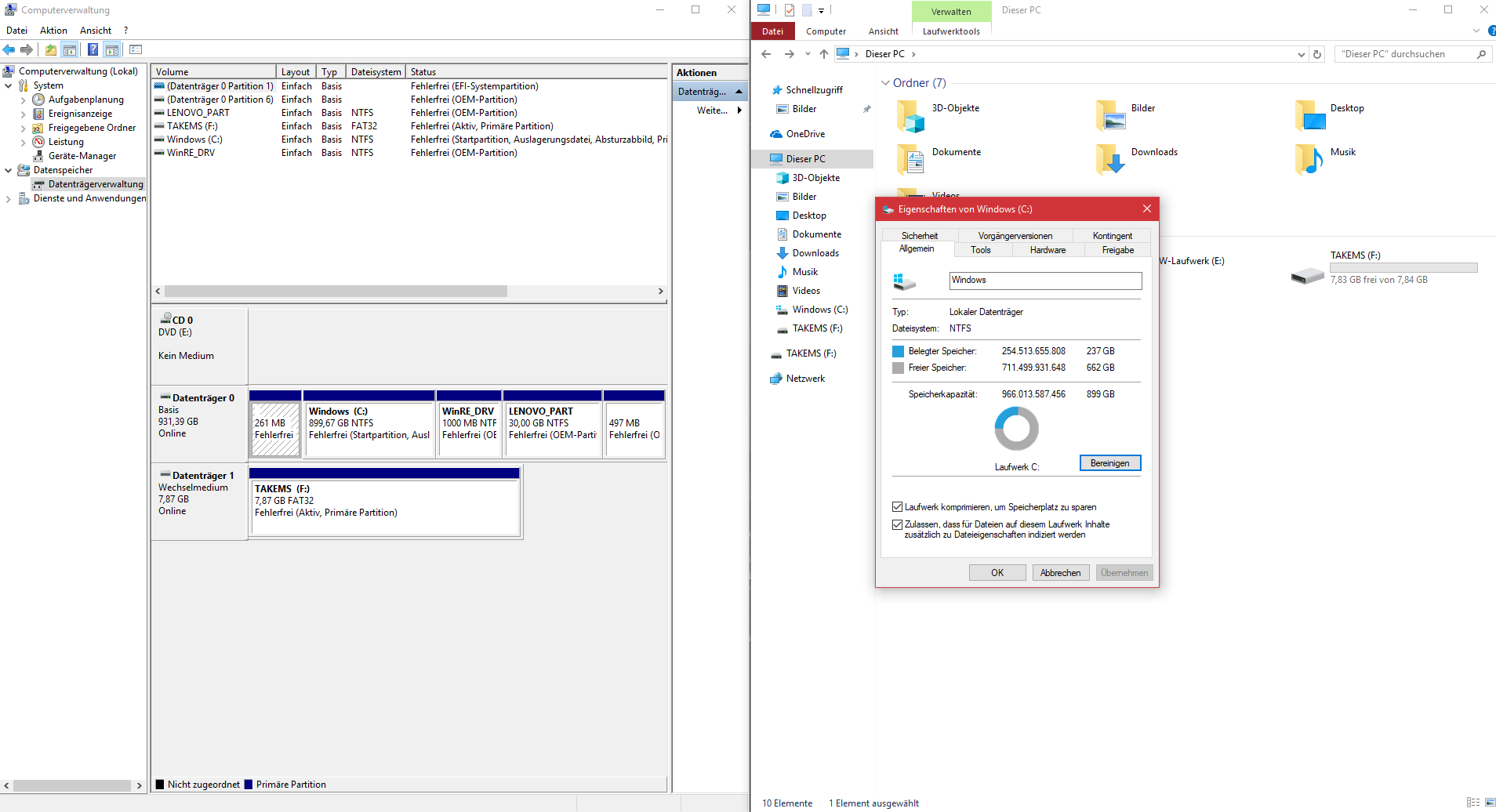
Task: Switch to the Tools tab in properties
Action: point(981,250)
